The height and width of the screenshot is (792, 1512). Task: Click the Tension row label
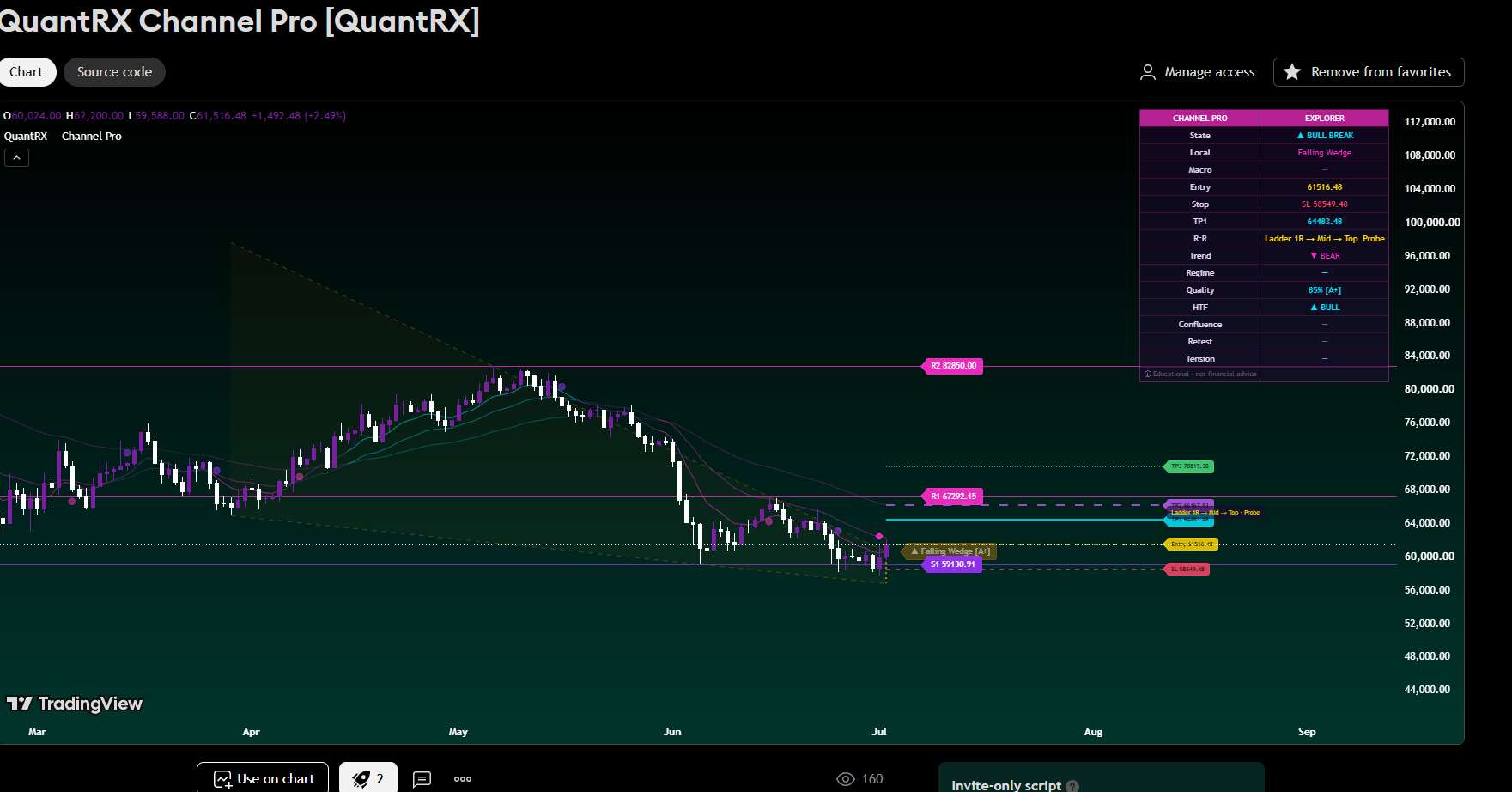(1199, 359)
